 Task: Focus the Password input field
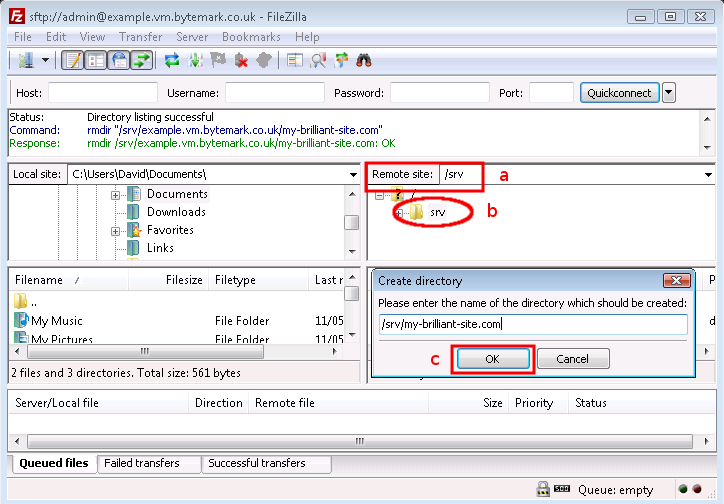(440, 93)
